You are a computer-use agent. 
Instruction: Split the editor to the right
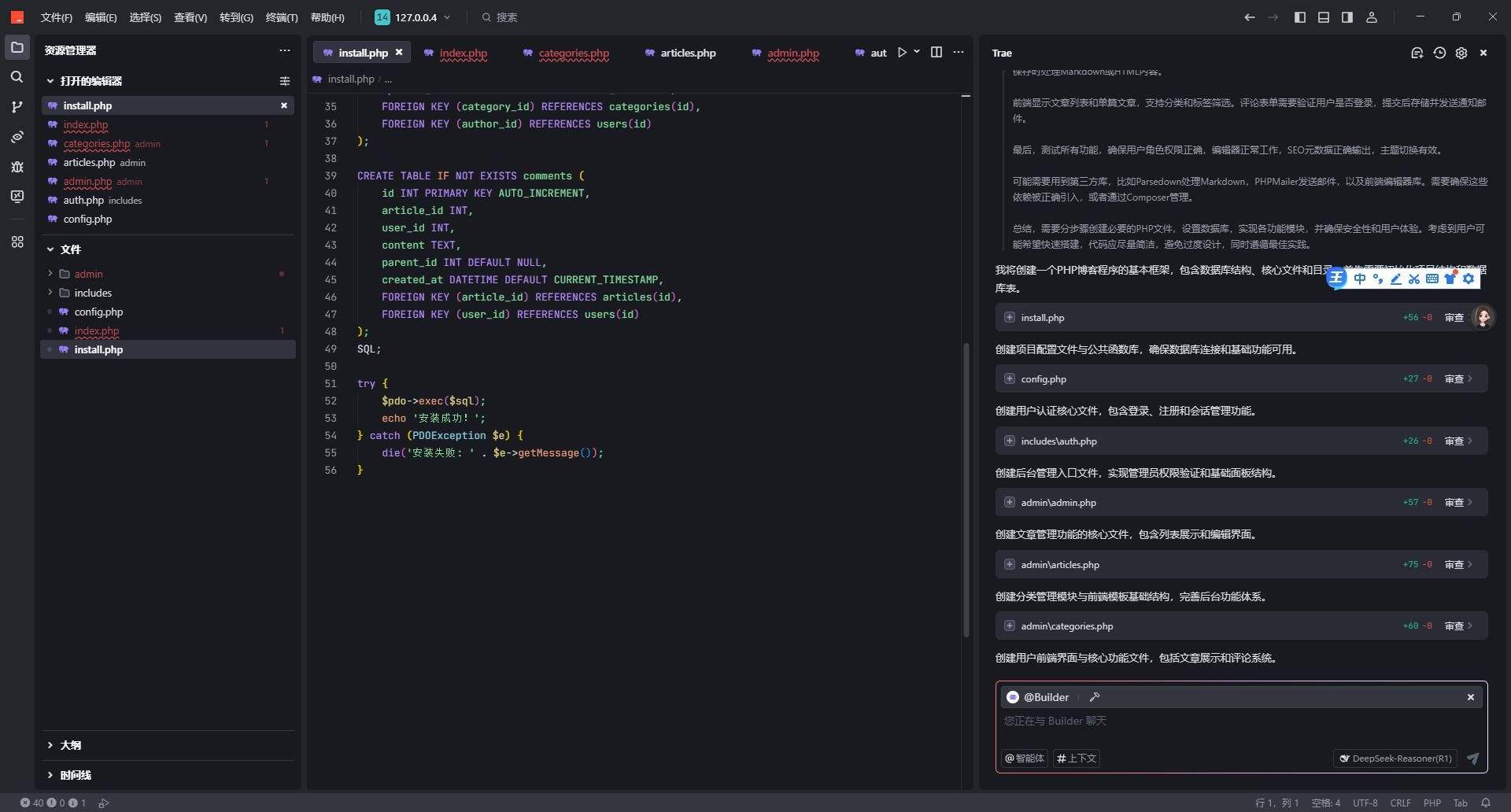[x=937, y=53]
